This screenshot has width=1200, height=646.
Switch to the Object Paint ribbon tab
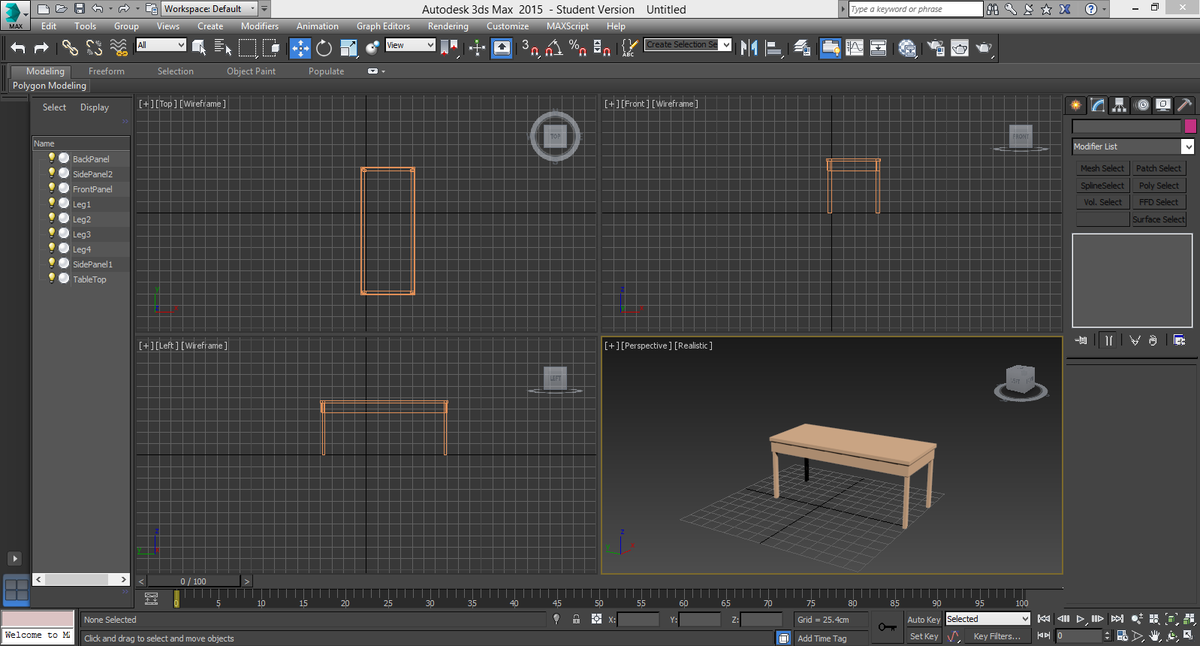(251, 71)
